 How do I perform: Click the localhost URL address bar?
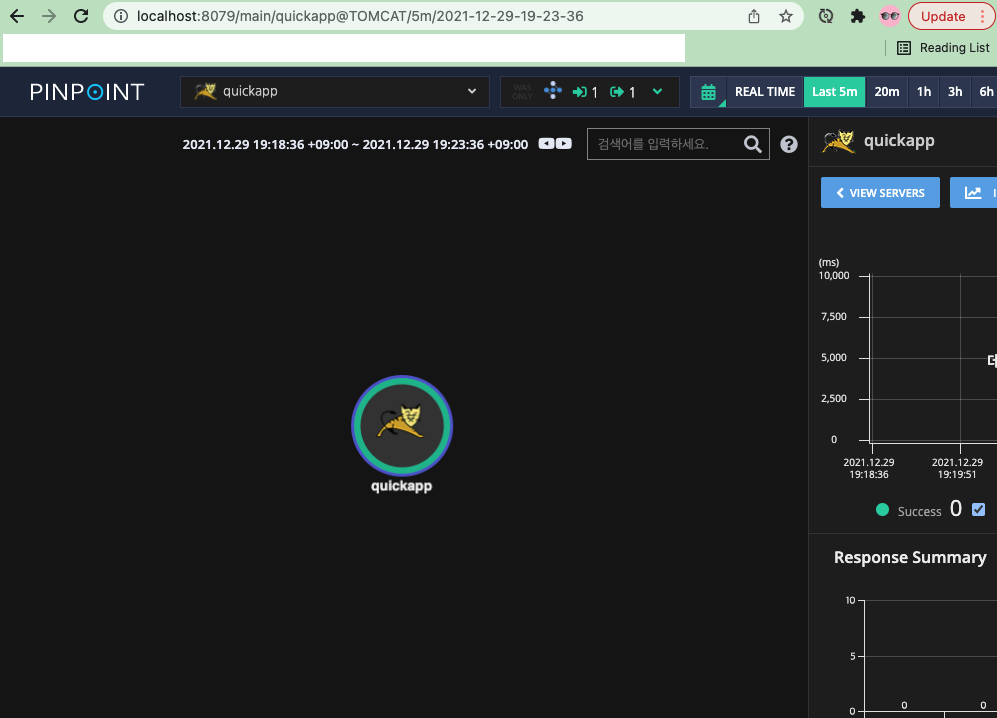tap(360, 17)
